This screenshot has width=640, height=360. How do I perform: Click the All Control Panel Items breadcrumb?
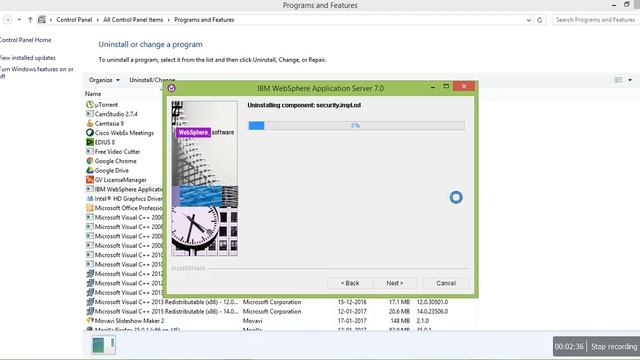[133, 20]
